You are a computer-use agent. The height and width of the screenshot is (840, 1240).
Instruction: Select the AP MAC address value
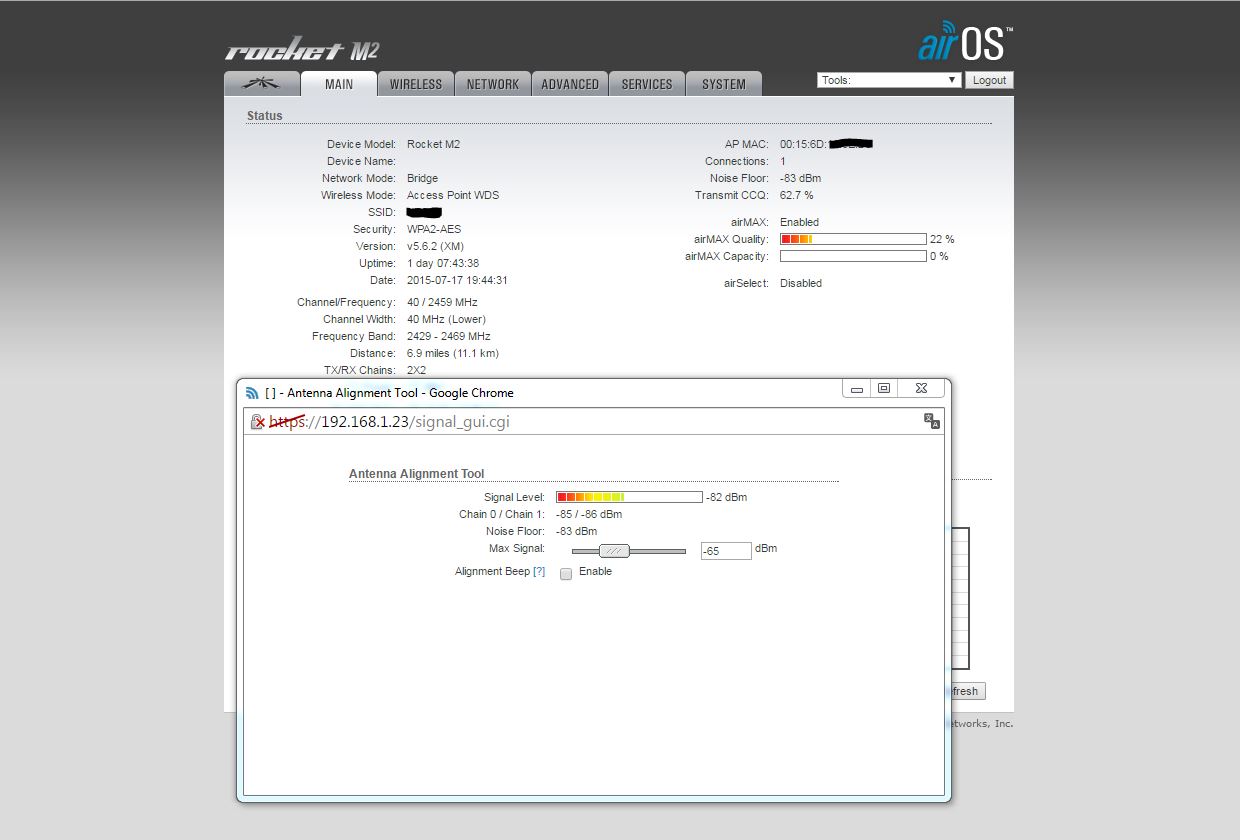click(827, 144)
